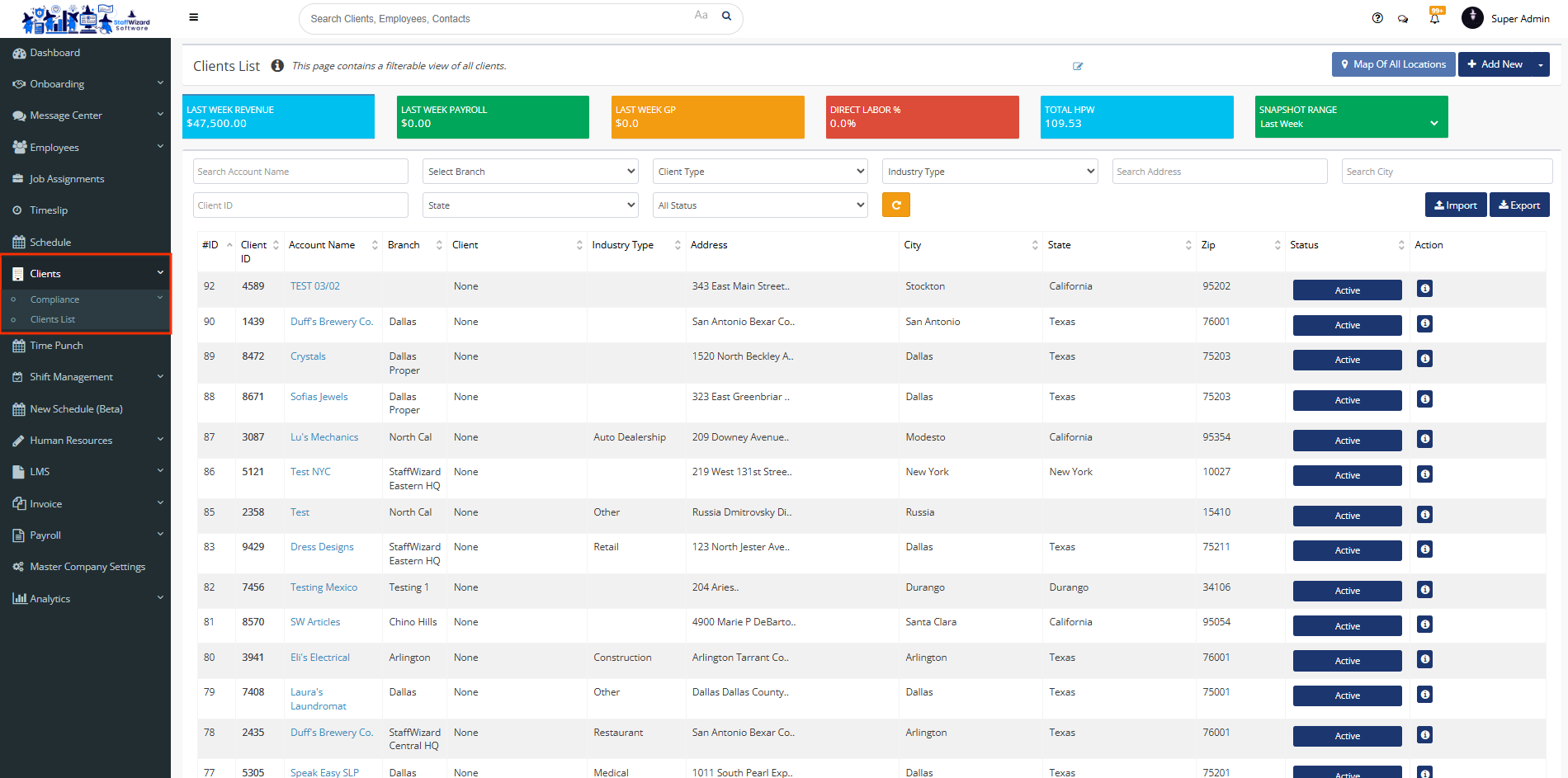Toggle the Aa case-sensitive search option
1568x778 pixels.
(x=701, y=15)
